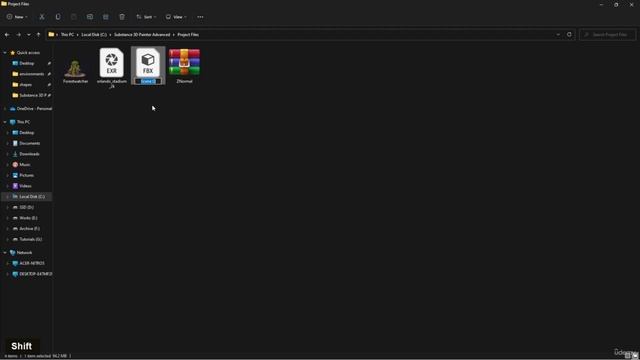Select DESKTOP network computer entry
640x360 pixels.
coord(36,274)
